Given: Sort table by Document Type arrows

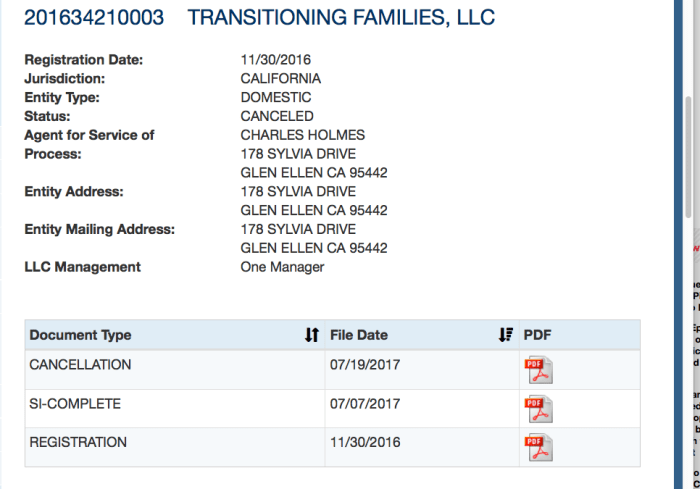Looking at the screenshot, I should [x=311, y=335].
